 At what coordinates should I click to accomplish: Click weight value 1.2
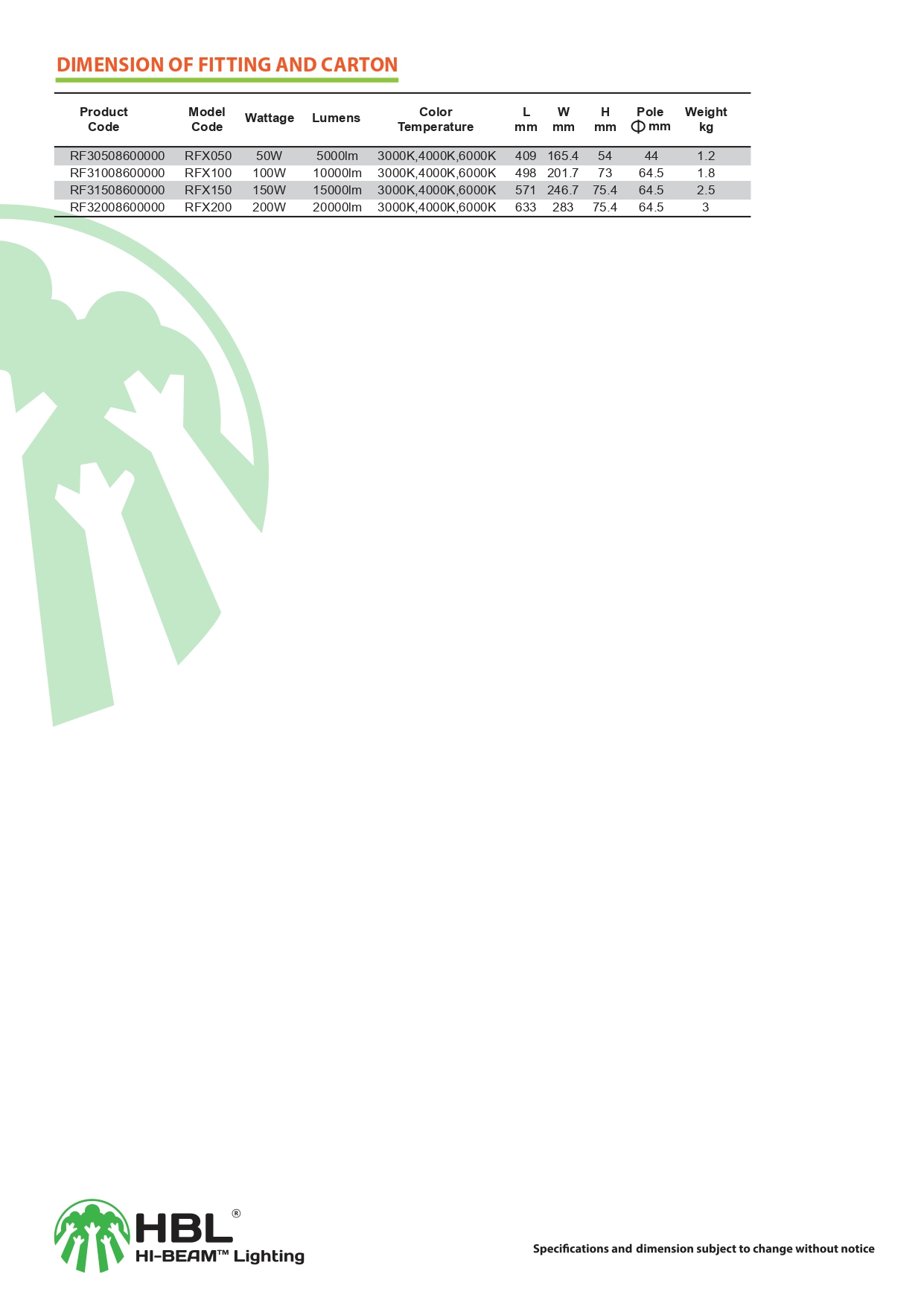[x=706, y=156]
